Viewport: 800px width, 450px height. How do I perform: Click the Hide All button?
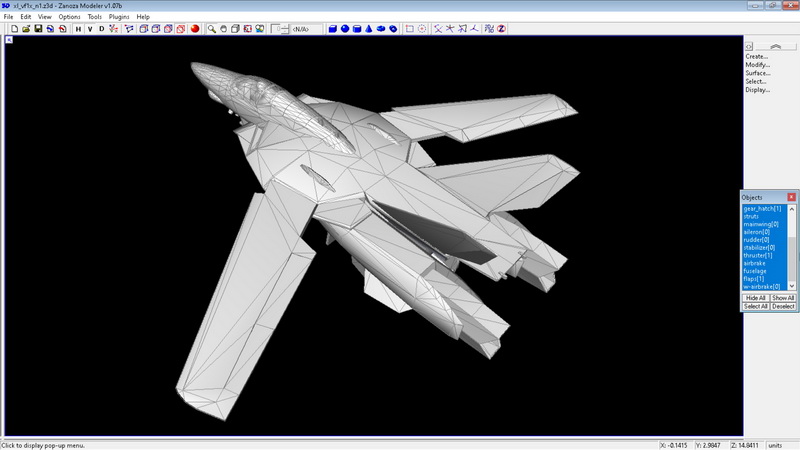[756, 298]
